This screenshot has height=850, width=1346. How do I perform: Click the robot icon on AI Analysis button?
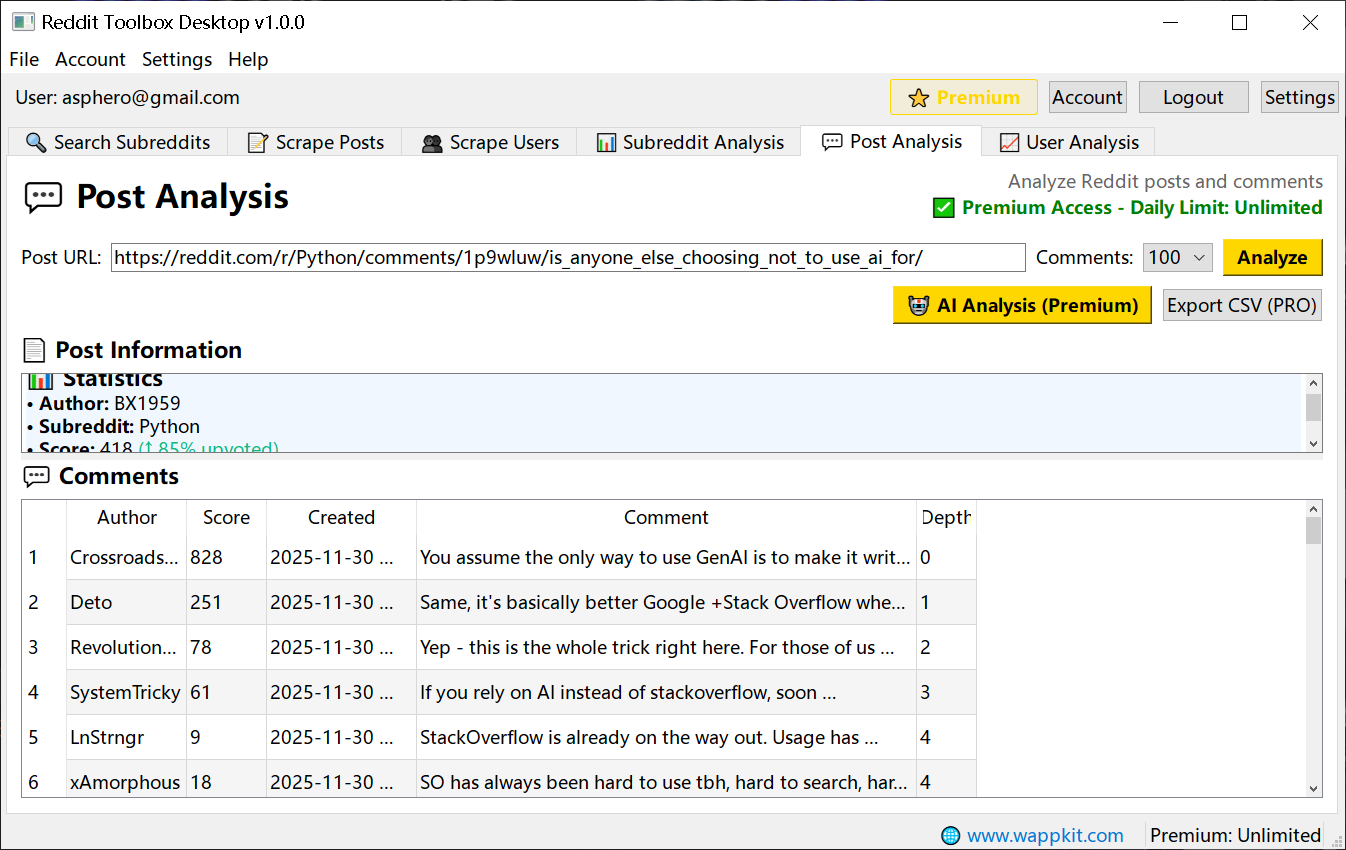[918, 305]
